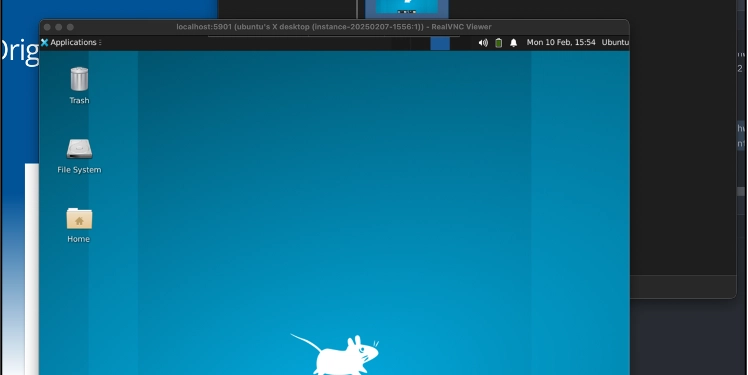The width and height of the screenshot is (748, 375).
Task: Open the Applications menu
Action: tap(69, 42)
